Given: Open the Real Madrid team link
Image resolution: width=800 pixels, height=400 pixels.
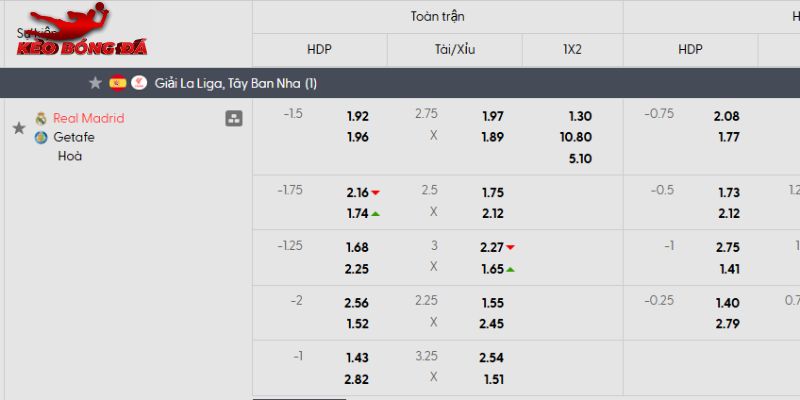Looking at the screenshot, I should pos(89,118).
